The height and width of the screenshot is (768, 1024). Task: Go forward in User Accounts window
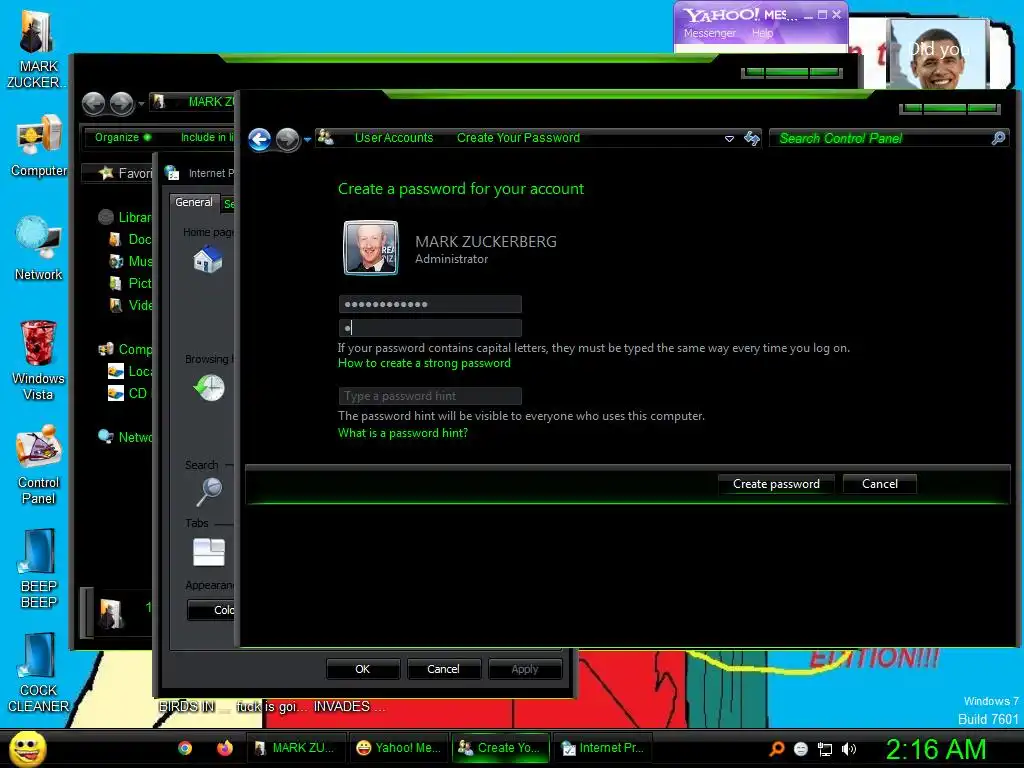pos(287,138)
